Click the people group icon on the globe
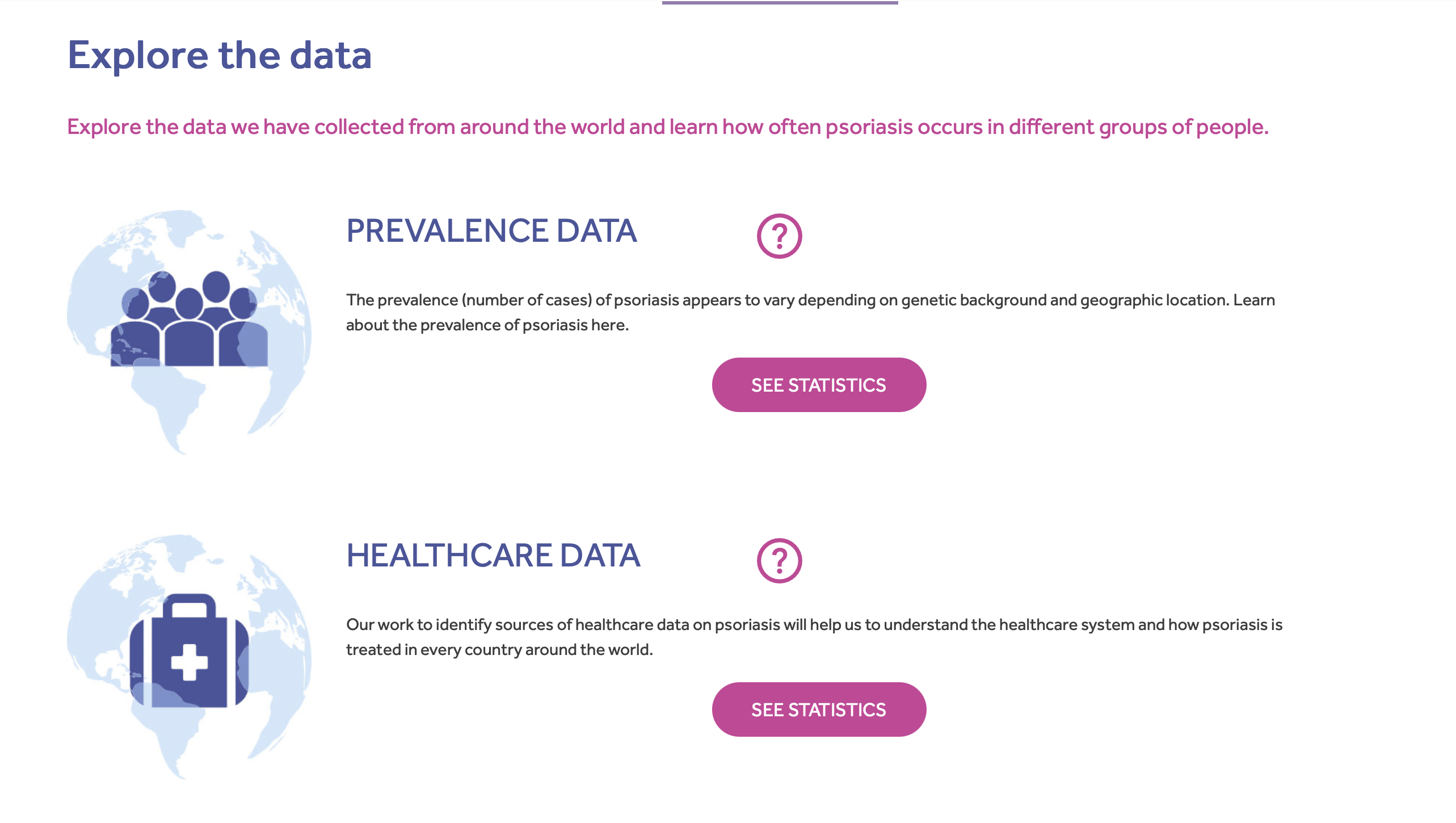The height and width of the screenshot is (823, 1456). pyautogui.click(x=189, y=321)
